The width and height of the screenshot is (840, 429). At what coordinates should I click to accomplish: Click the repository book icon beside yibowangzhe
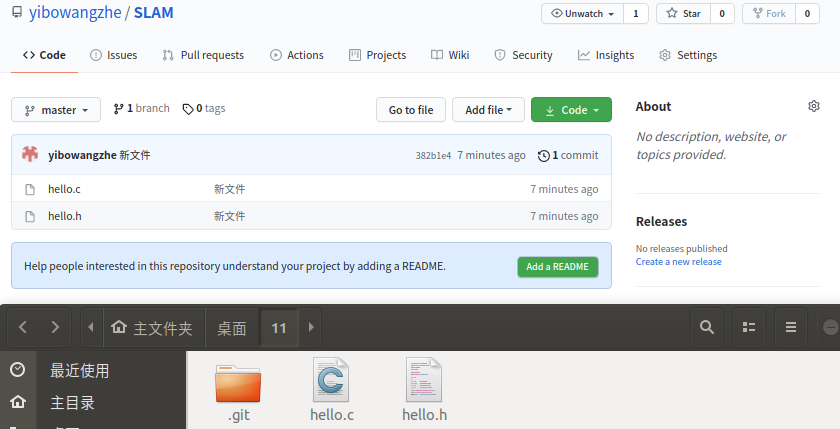point(17,12)
